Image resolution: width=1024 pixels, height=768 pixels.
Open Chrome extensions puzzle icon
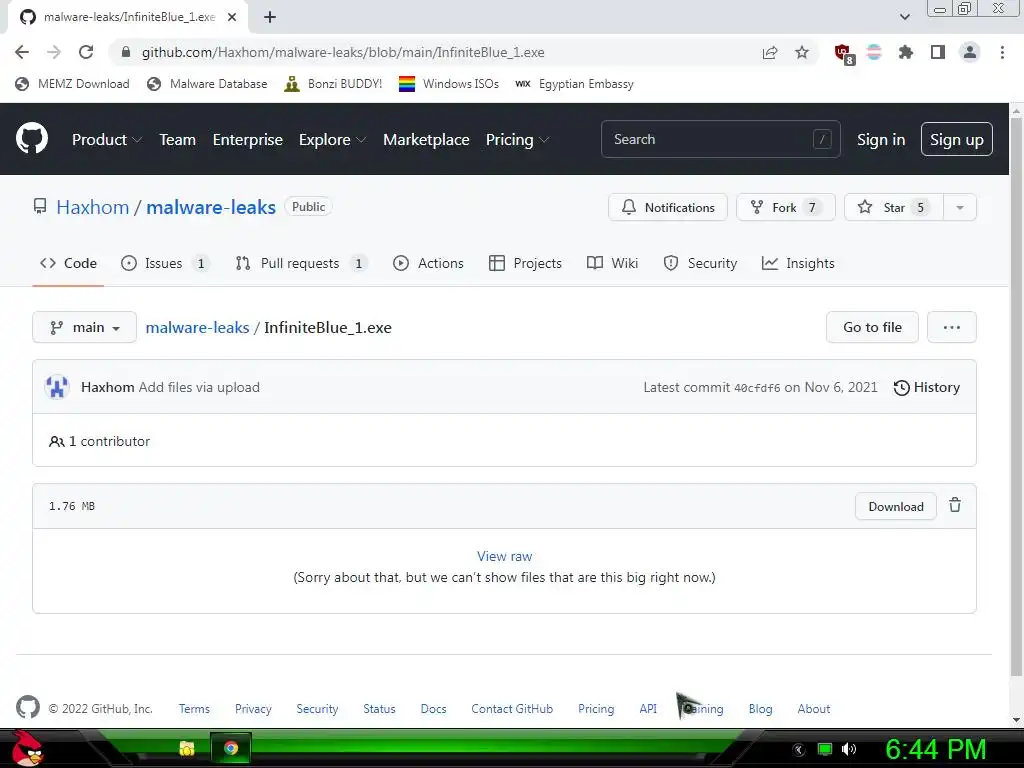point(905,52)
